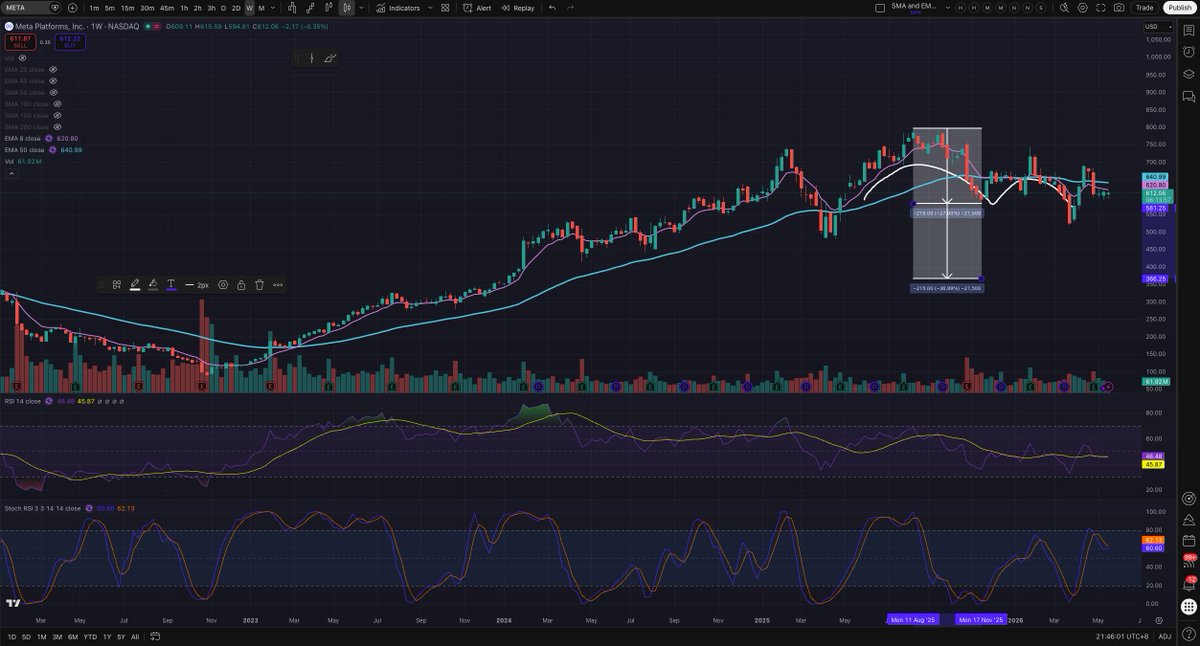Switch to the 1h timeframe
This screenshot has width=1200, height=646.
coord(184,7)
